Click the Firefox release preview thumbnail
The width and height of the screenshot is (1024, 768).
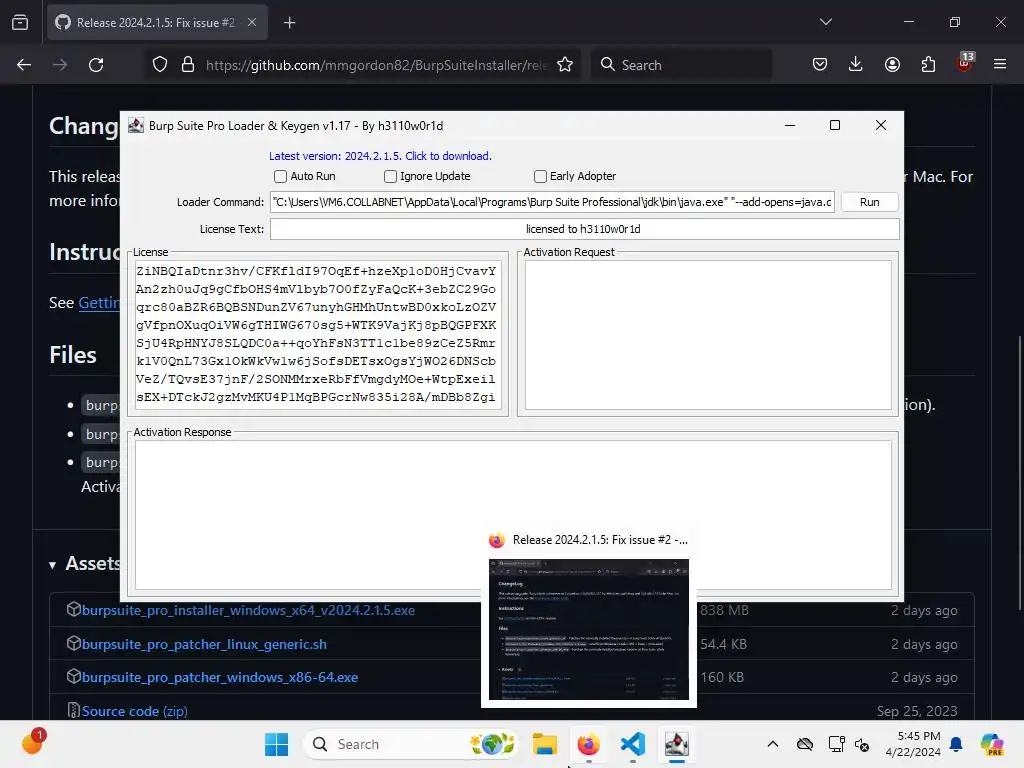(x=588, y=629)
